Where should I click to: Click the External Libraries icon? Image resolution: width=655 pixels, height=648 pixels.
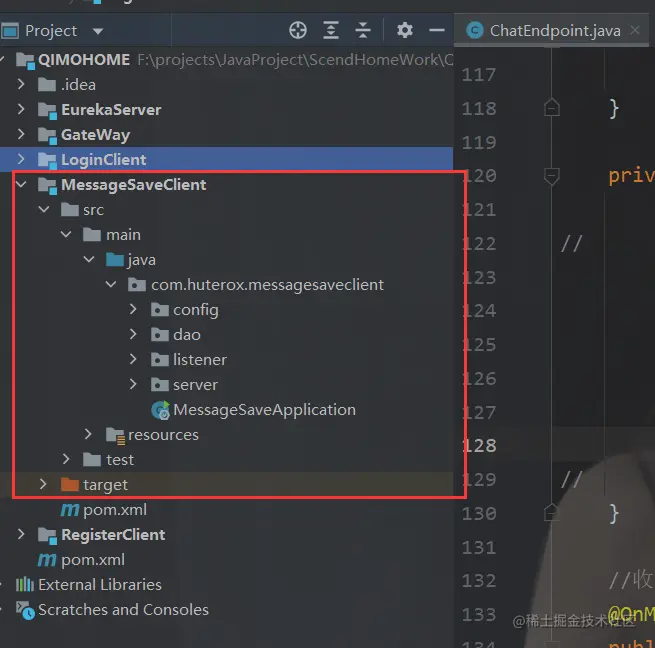tap(25, 584)
